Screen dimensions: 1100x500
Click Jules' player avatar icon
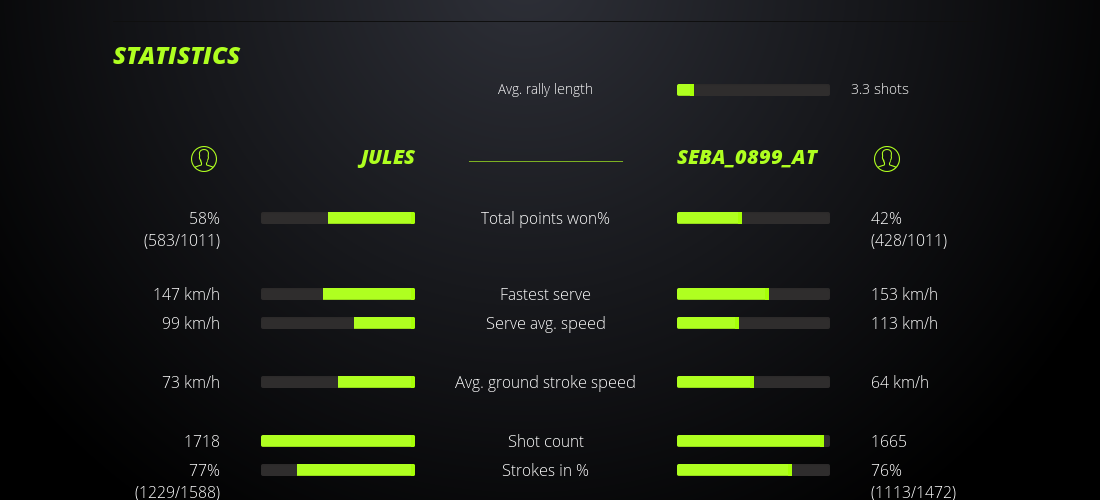(204, 158)
